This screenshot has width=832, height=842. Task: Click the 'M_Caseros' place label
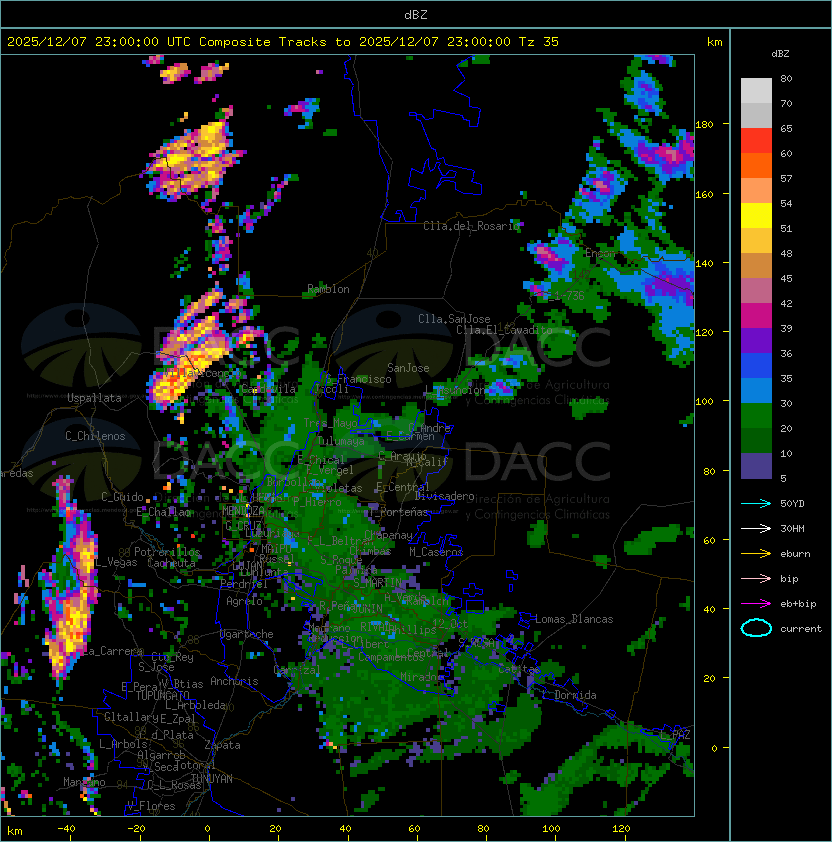(x=436, y=552)
